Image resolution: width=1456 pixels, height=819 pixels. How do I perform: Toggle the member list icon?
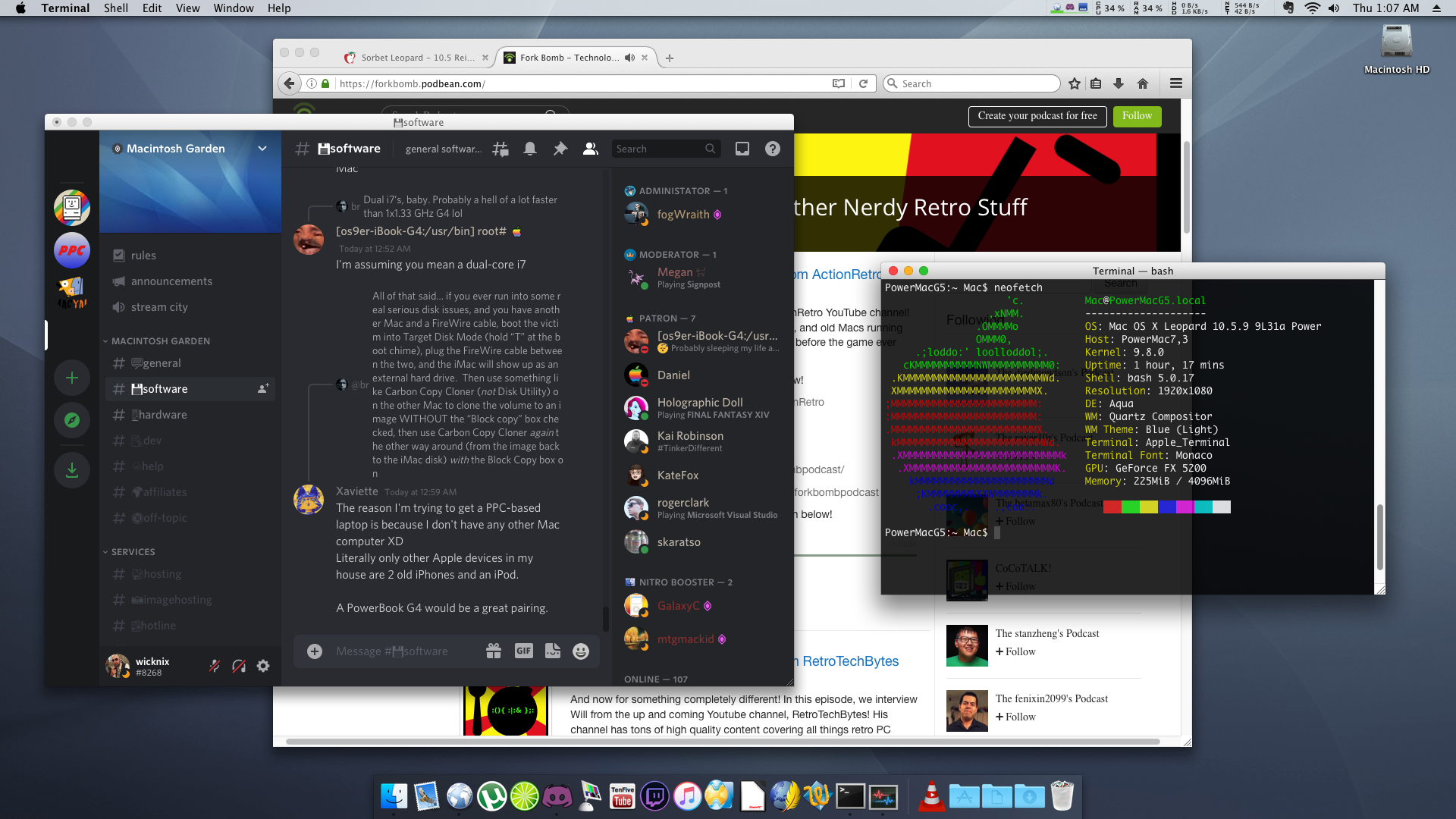click(590, 149)
